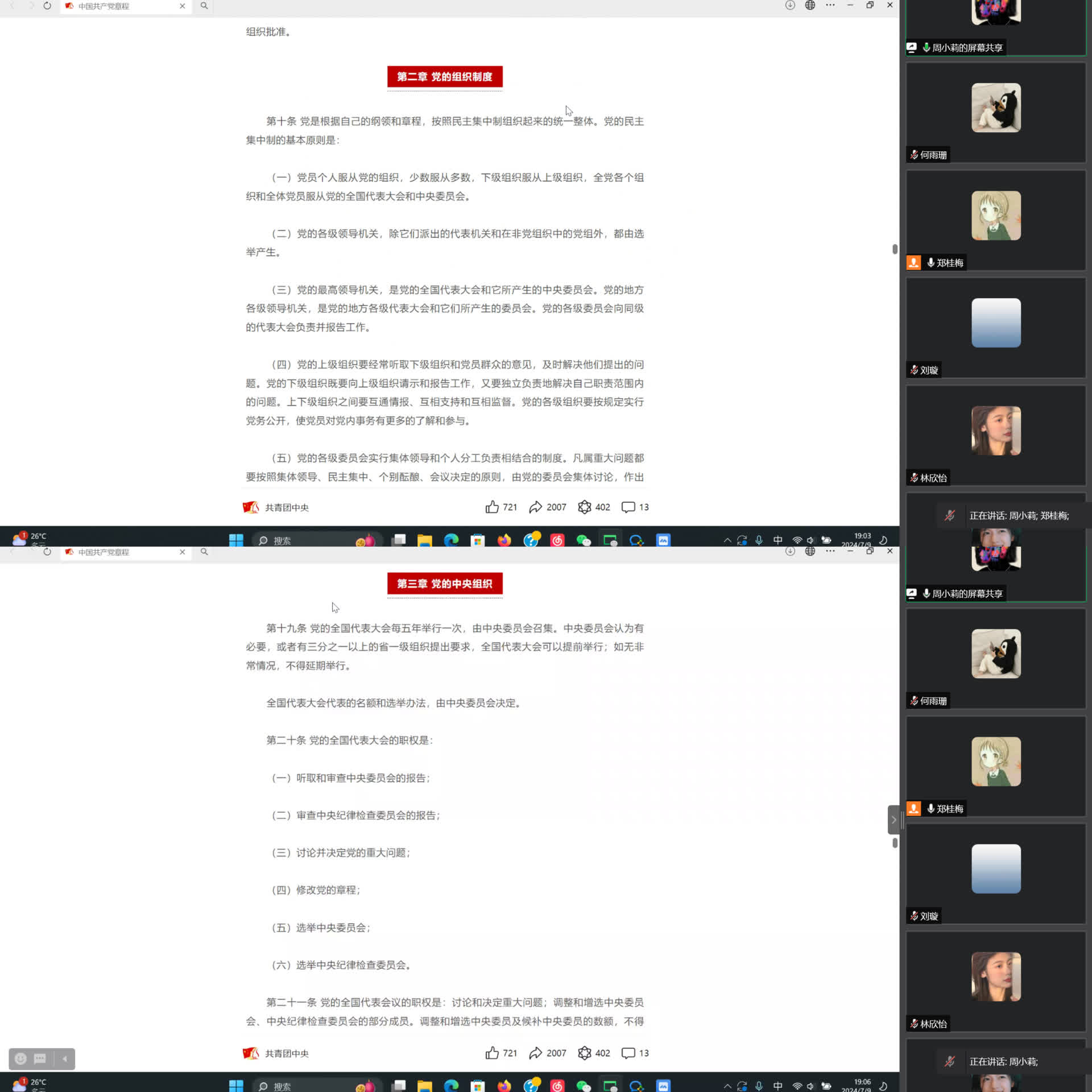Click the emoji reaction icon in floating toolbar
The height and width of the screenshot is (1092, 1092).
click(x=20, y=1058)
